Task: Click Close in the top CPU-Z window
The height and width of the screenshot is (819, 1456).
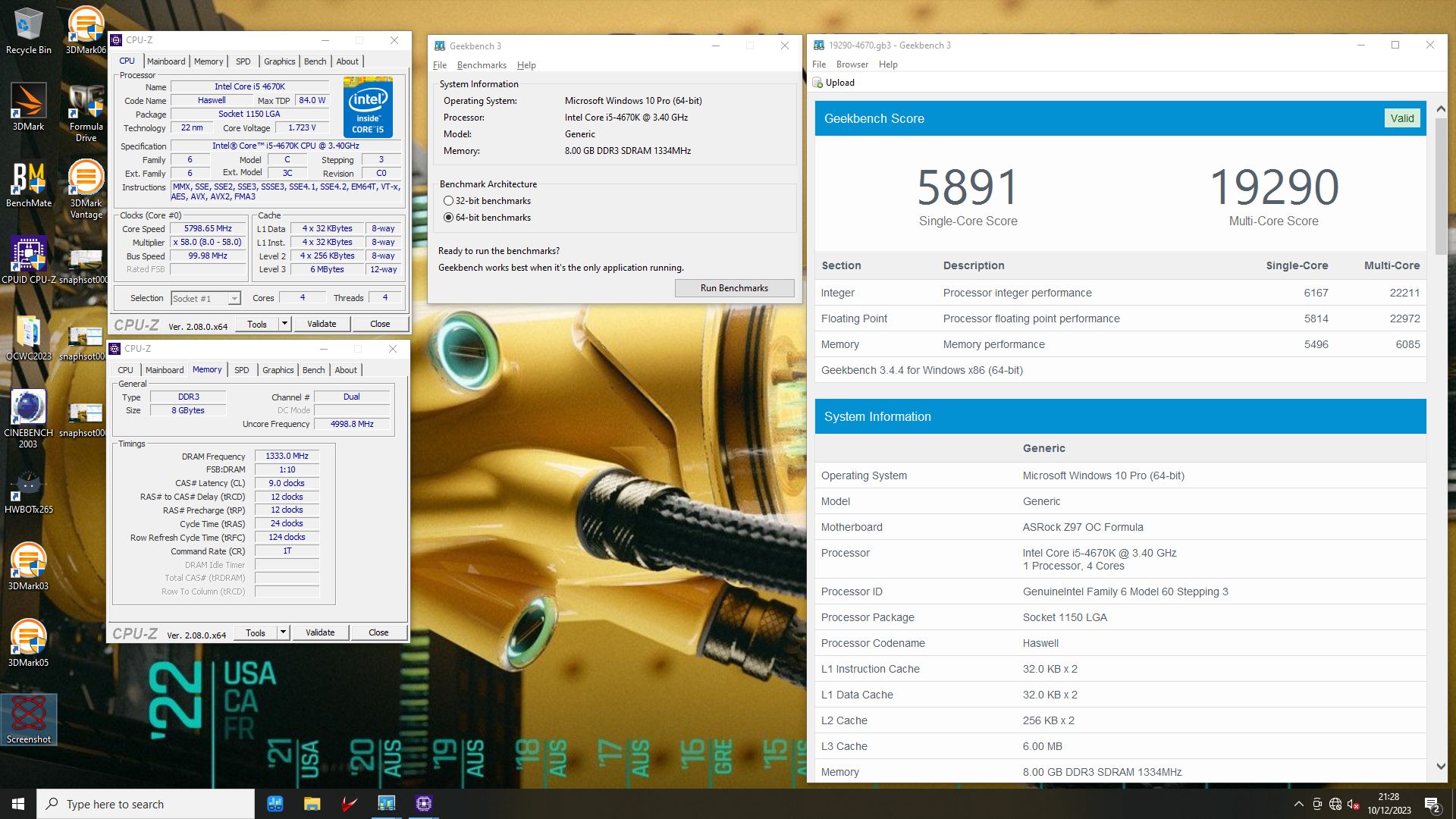Action: pos(380,324)
